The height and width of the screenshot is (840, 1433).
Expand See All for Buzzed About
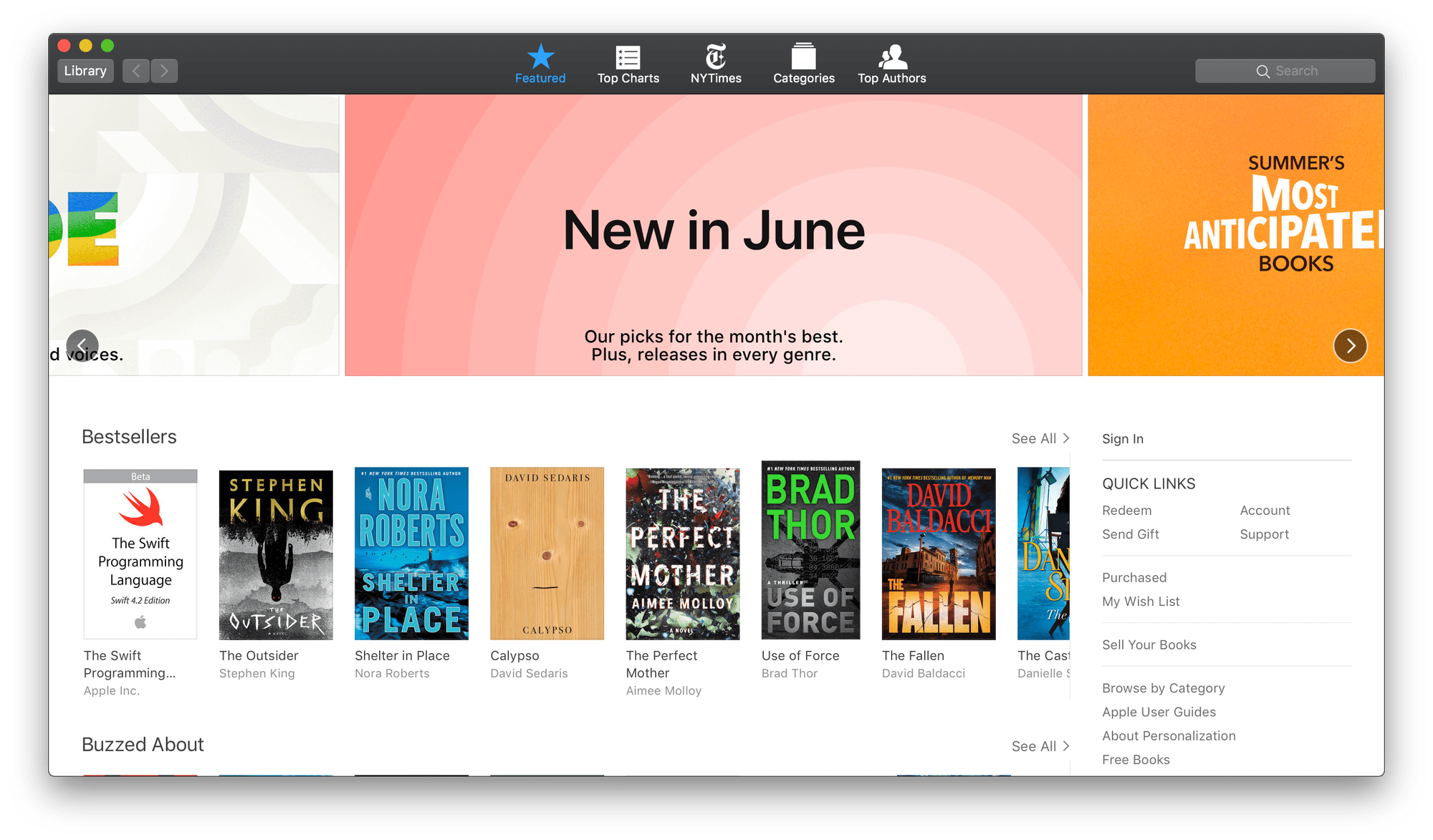[1039, 745]
